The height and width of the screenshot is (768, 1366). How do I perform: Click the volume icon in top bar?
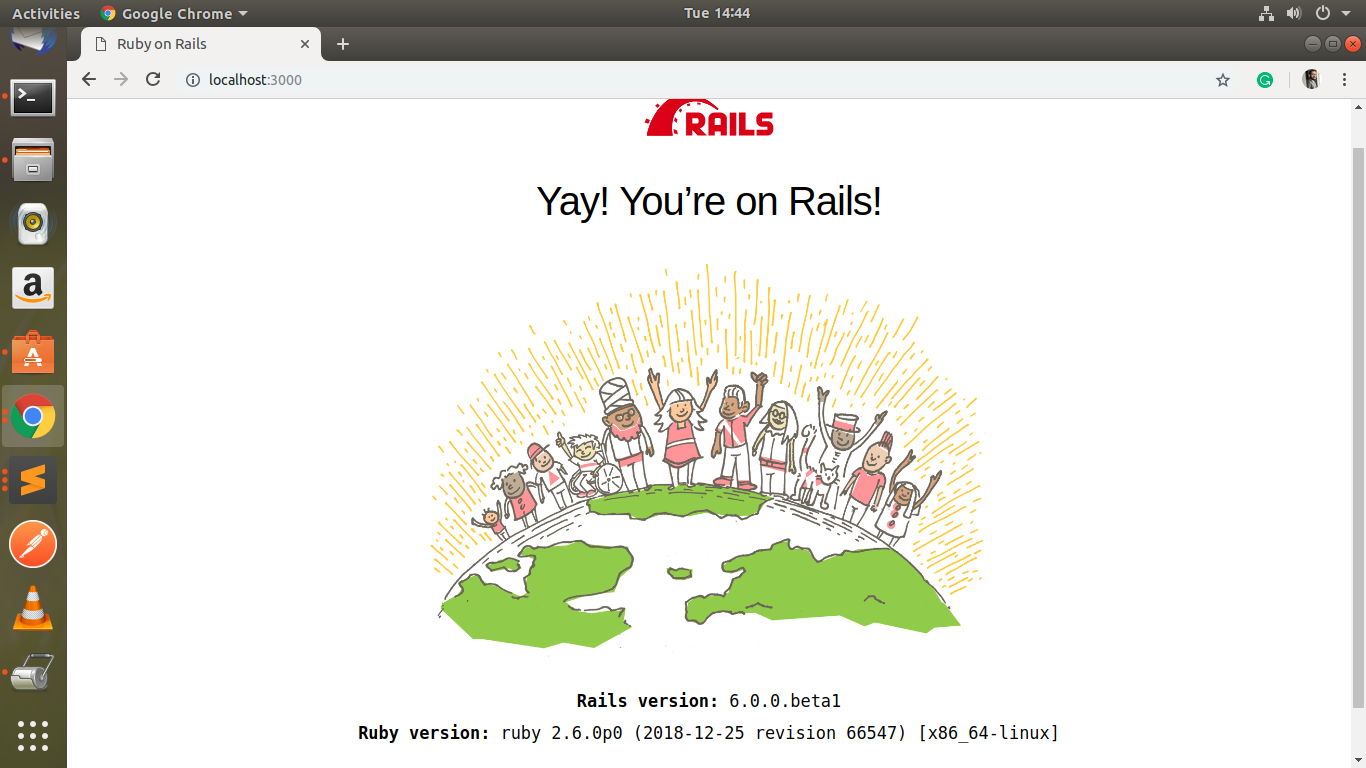click(1294, 13)
